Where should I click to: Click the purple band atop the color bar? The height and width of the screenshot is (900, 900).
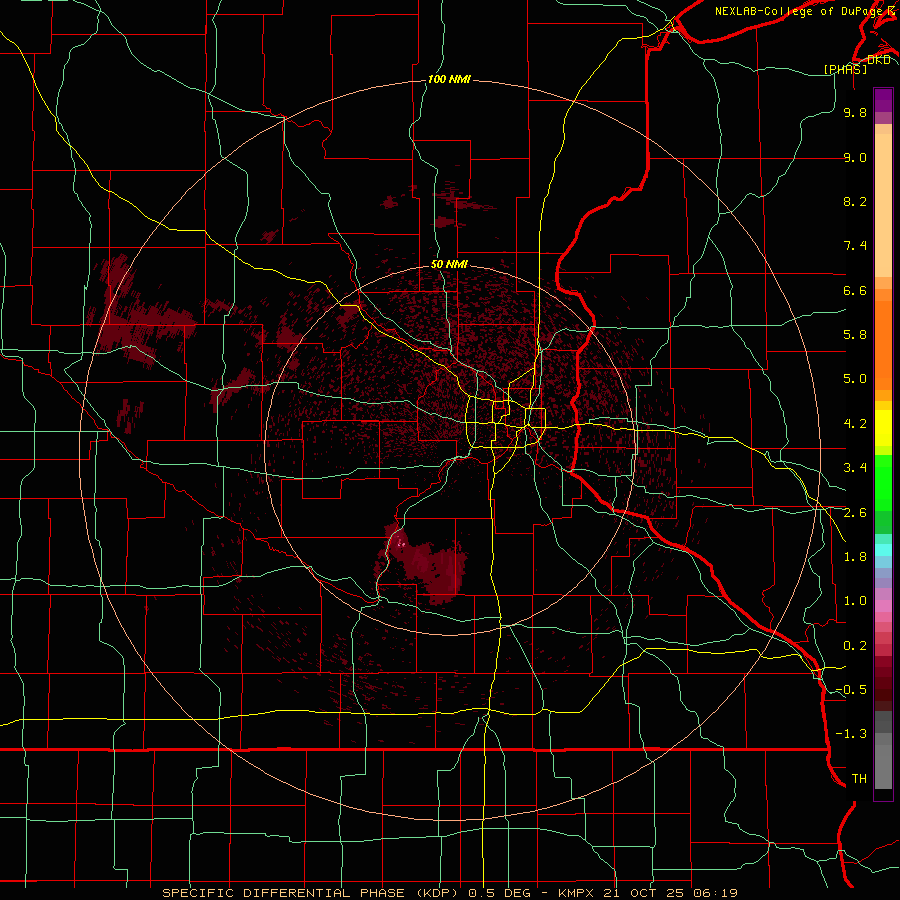click(x=883, y=100)
